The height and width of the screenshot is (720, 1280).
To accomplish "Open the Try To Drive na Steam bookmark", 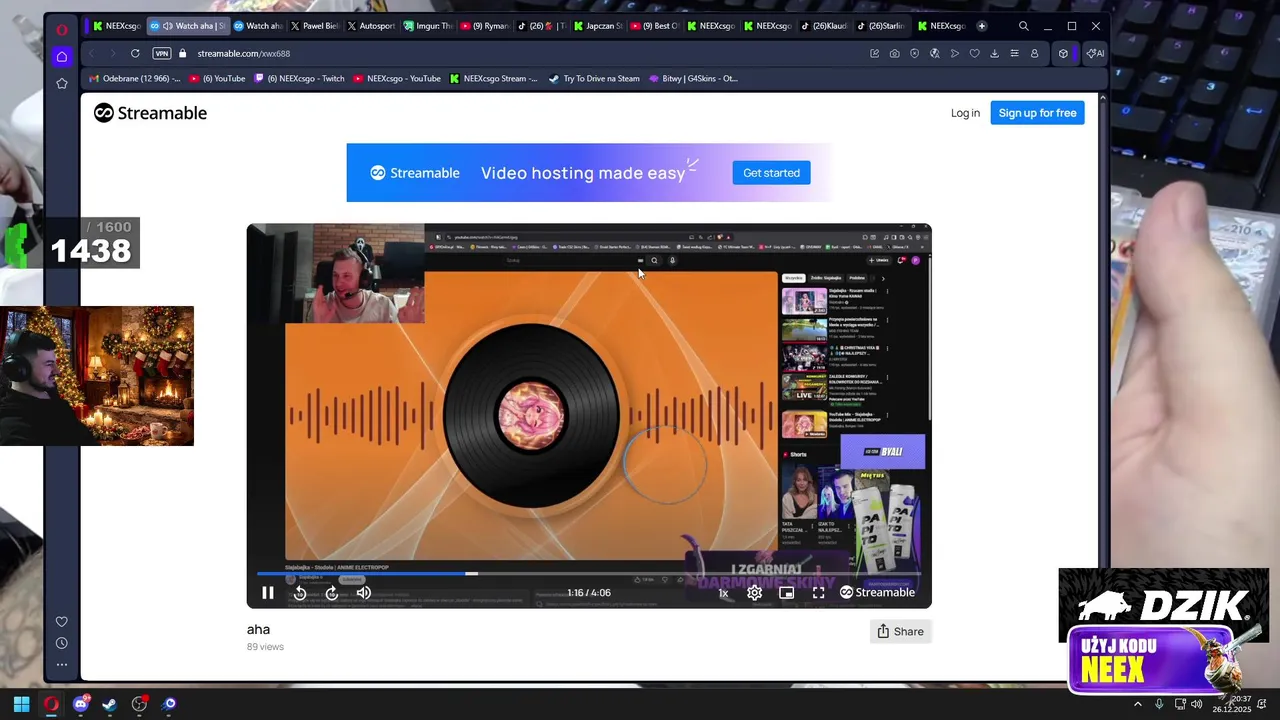I will pos(593,78).
